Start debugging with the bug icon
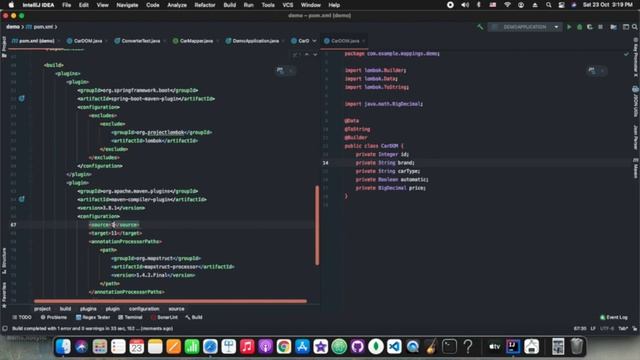This screenshot has height=360, width=640. point(579,27)
